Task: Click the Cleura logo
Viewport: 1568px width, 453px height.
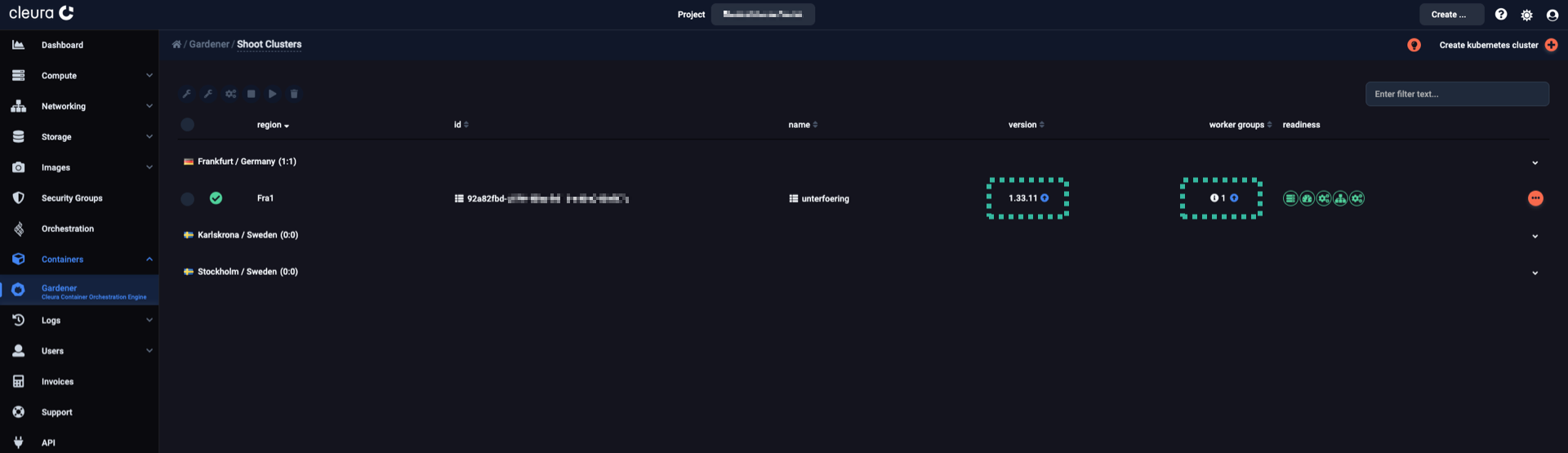Action: click(42, 13)
